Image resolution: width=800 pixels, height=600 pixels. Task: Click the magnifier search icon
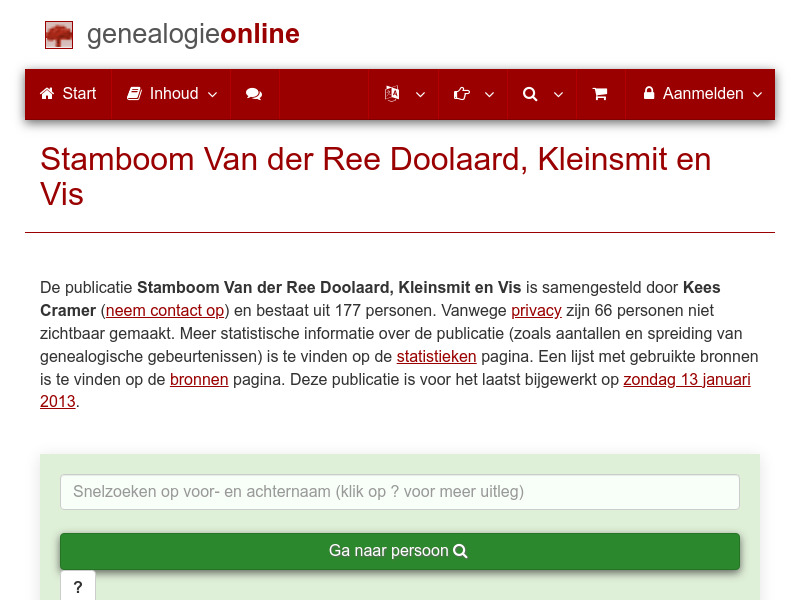(x=529, y=93)
